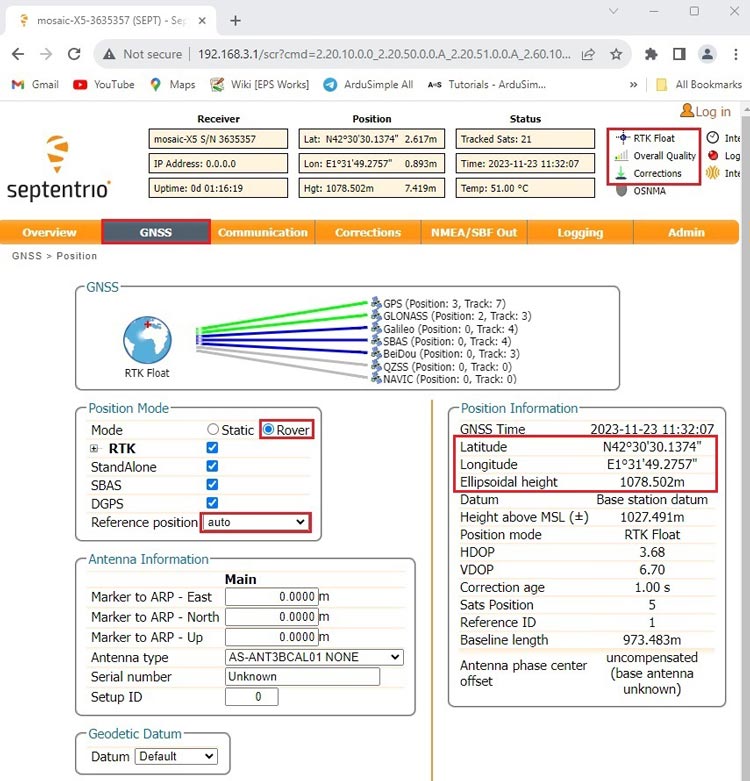Expand the RTK options tree

point(94,448)
